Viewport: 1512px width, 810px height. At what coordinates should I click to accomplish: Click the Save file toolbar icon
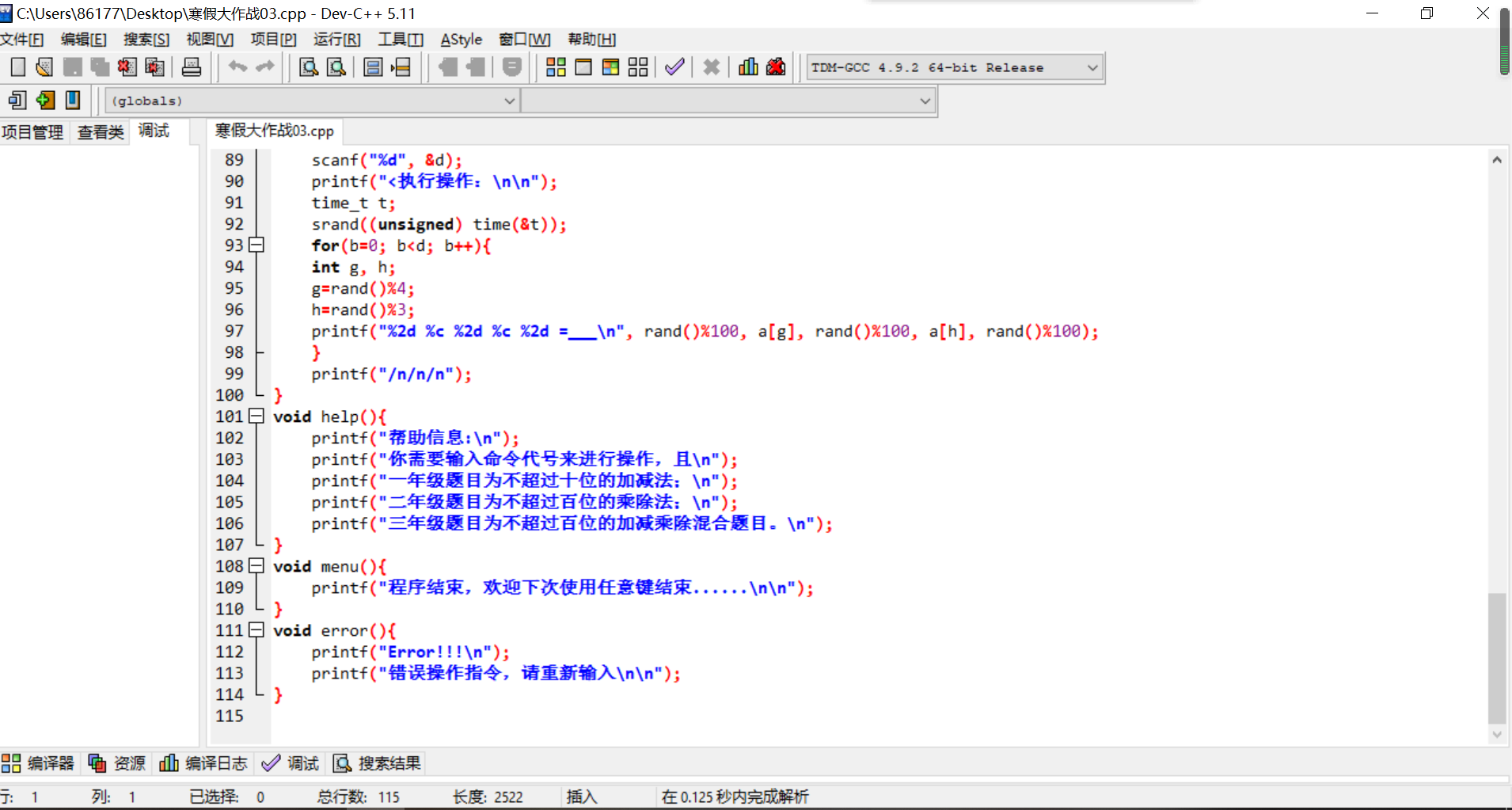point(72,67)
